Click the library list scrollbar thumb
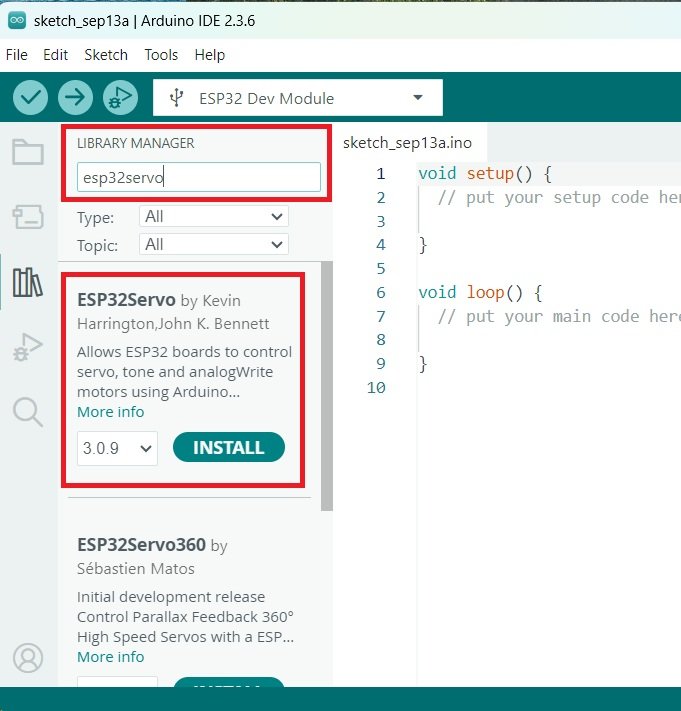The width and height of the screenshot is (681, 711). [327, 386]
